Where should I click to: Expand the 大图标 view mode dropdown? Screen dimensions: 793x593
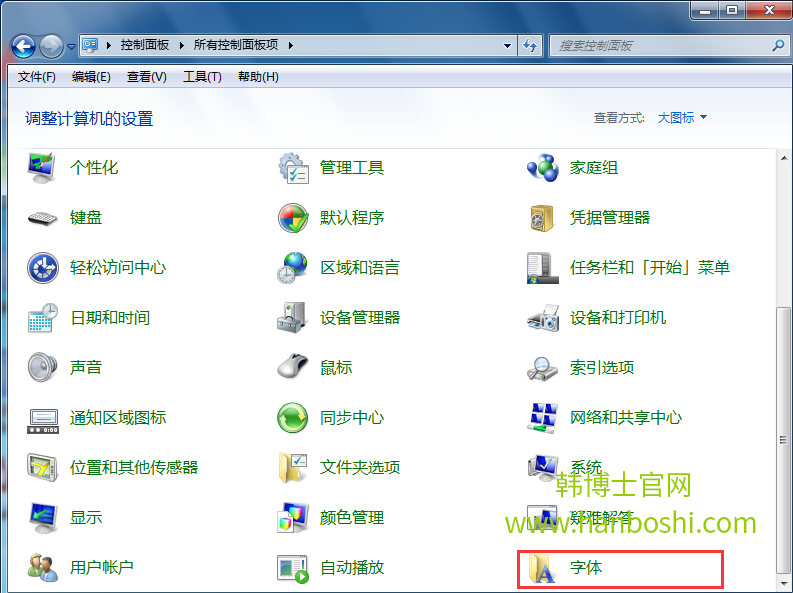click(x=682, y=118)
